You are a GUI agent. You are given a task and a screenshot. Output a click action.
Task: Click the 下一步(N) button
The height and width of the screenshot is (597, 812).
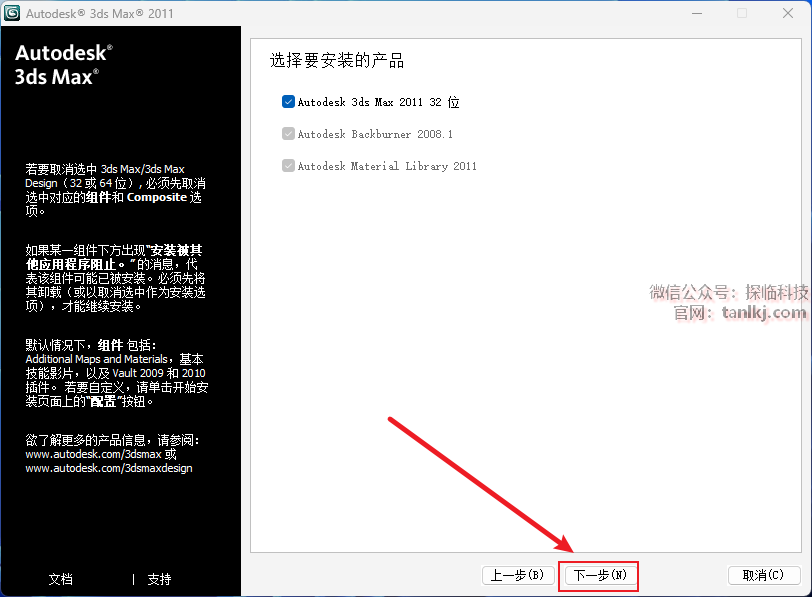pyautogui.click(x=600, y=575)
